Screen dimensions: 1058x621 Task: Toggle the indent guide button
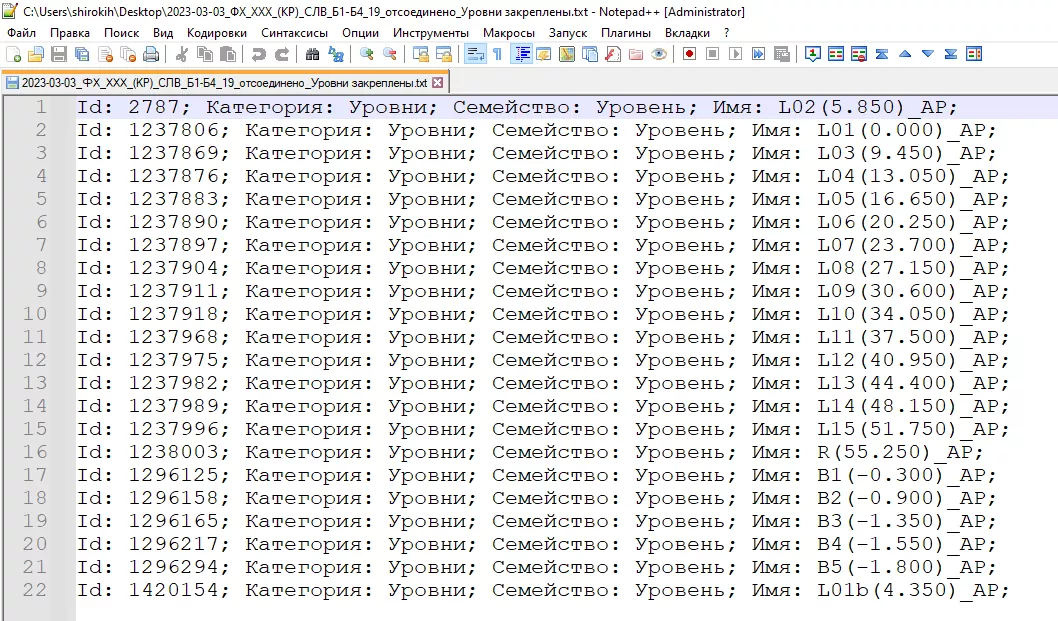(522, 54)
